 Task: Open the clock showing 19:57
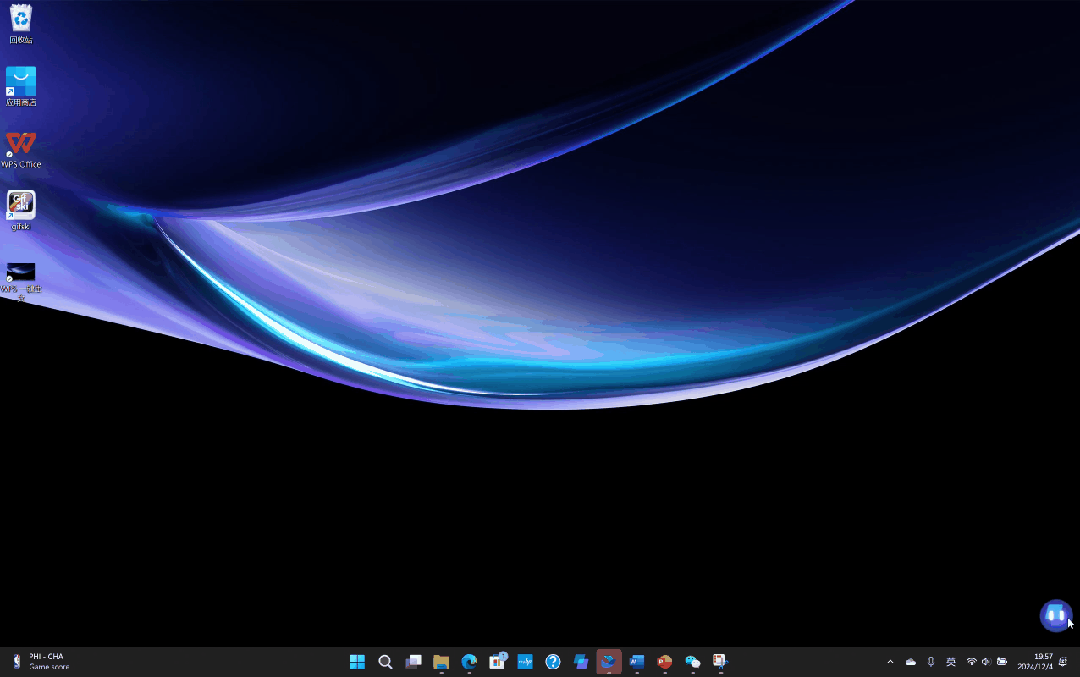tap(1035, 661)
